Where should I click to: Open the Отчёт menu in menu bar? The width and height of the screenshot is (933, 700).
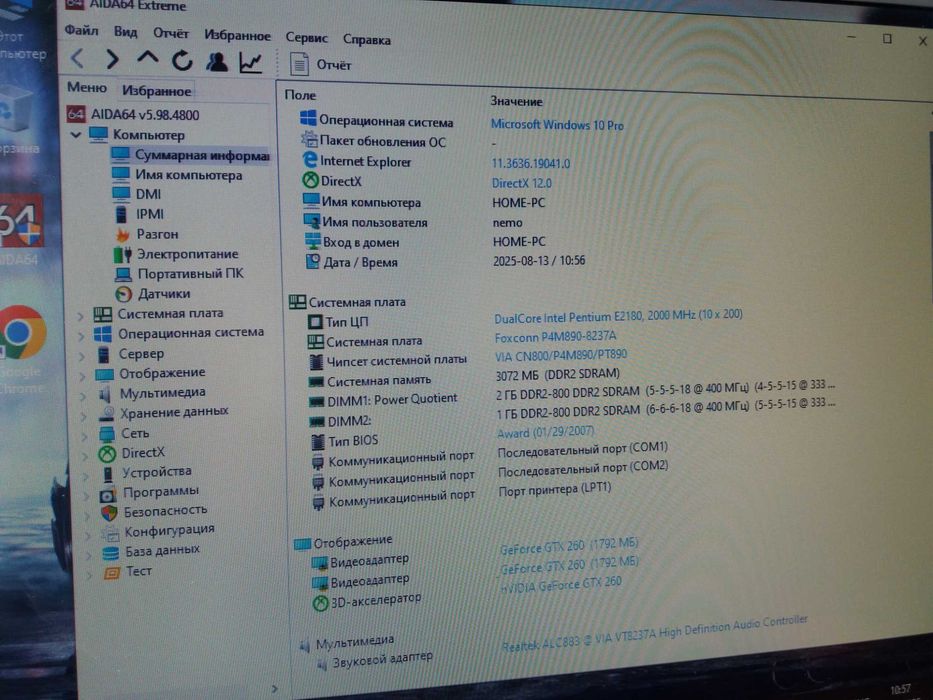(171, 33)
